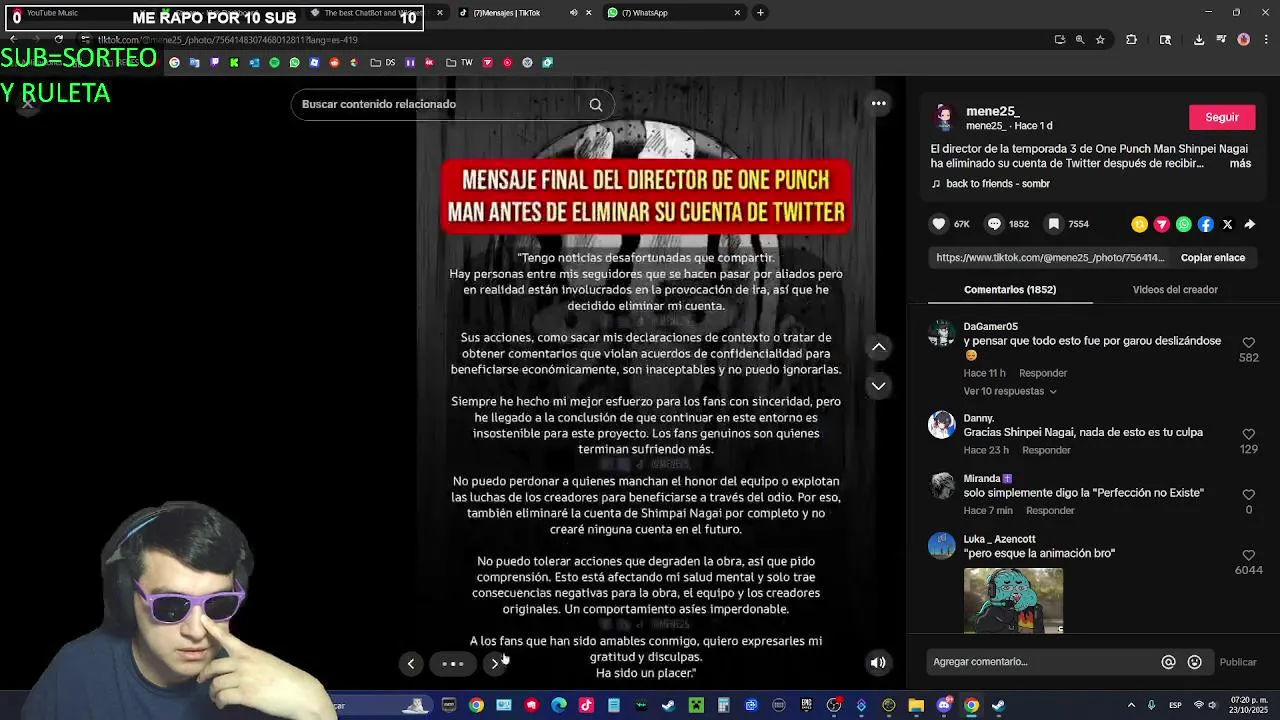
Task: Go to previous photo slide arrow
Action: [x=411, y=663]
